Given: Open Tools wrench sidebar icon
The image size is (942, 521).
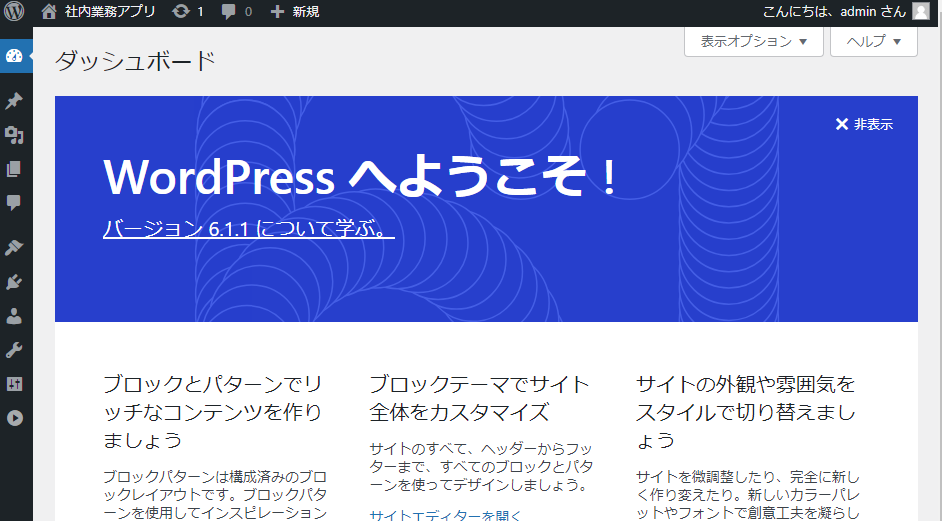Looking at the screenshot, I should [14, 350].
